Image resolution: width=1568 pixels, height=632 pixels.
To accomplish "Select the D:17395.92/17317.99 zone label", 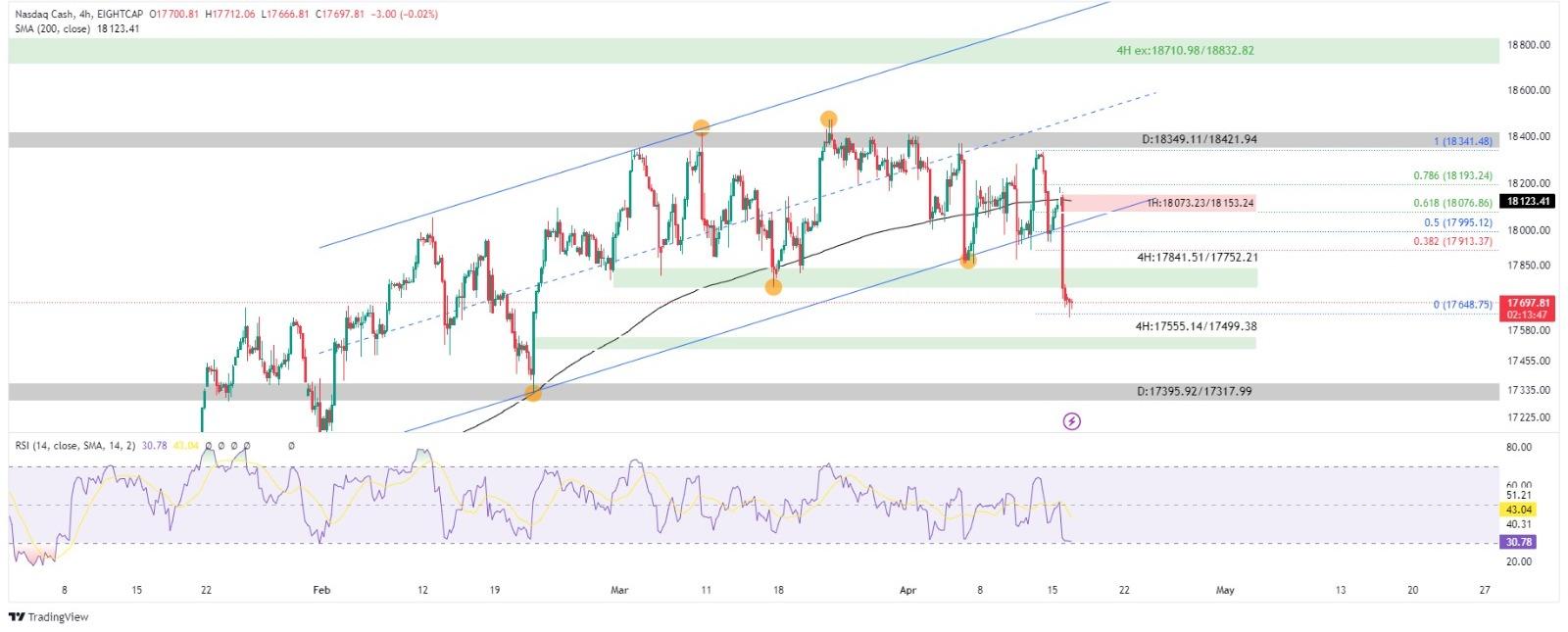I will [1195, 391].
